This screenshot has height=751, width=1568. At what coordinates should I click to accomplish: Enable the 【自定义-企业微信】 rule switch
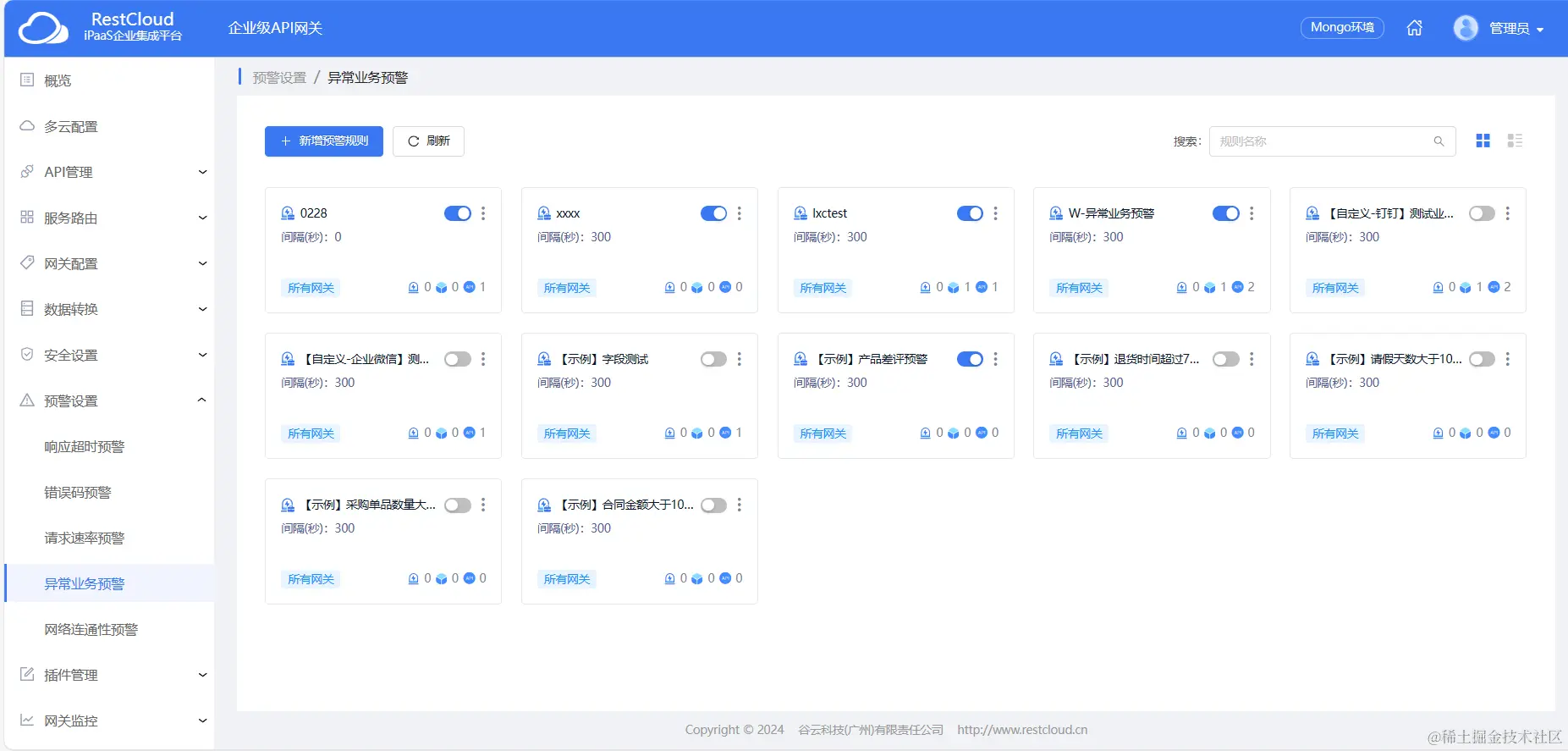tap(458, 359)
